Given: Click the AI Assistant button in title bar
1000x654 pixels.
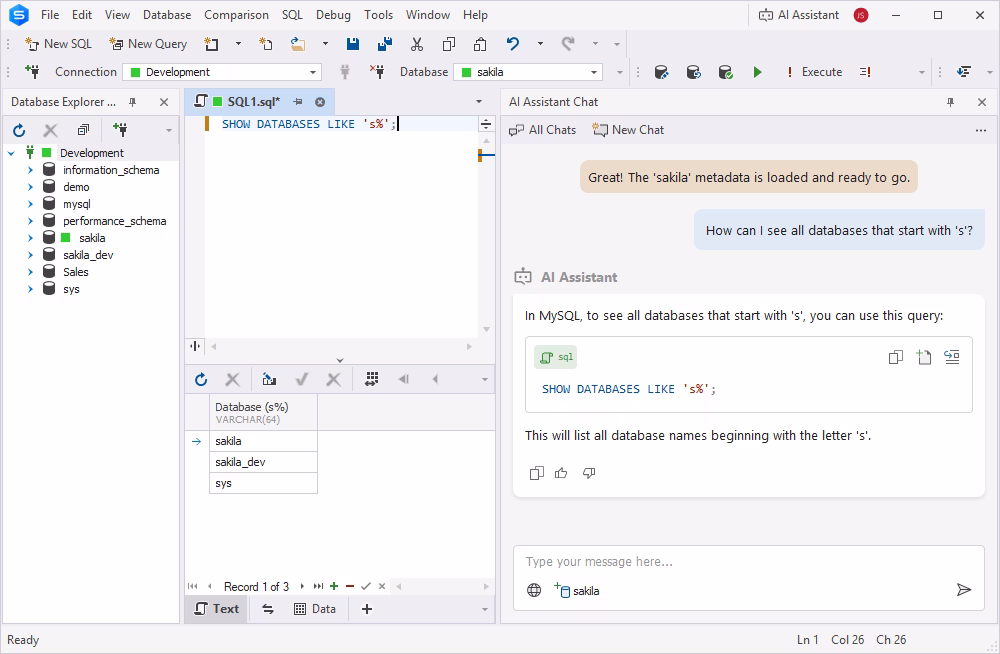Looking at the screenshot, I should 798,15.
